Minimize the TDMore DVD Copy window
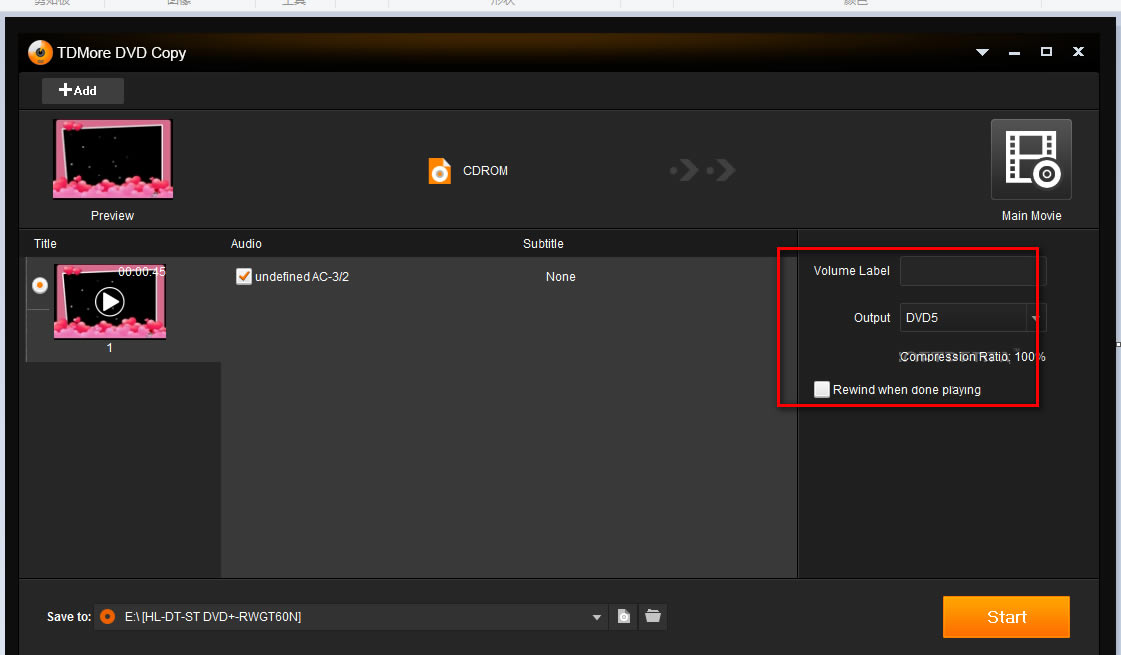The width and height of the screenshot is (1121, 655). (1014, 52)
